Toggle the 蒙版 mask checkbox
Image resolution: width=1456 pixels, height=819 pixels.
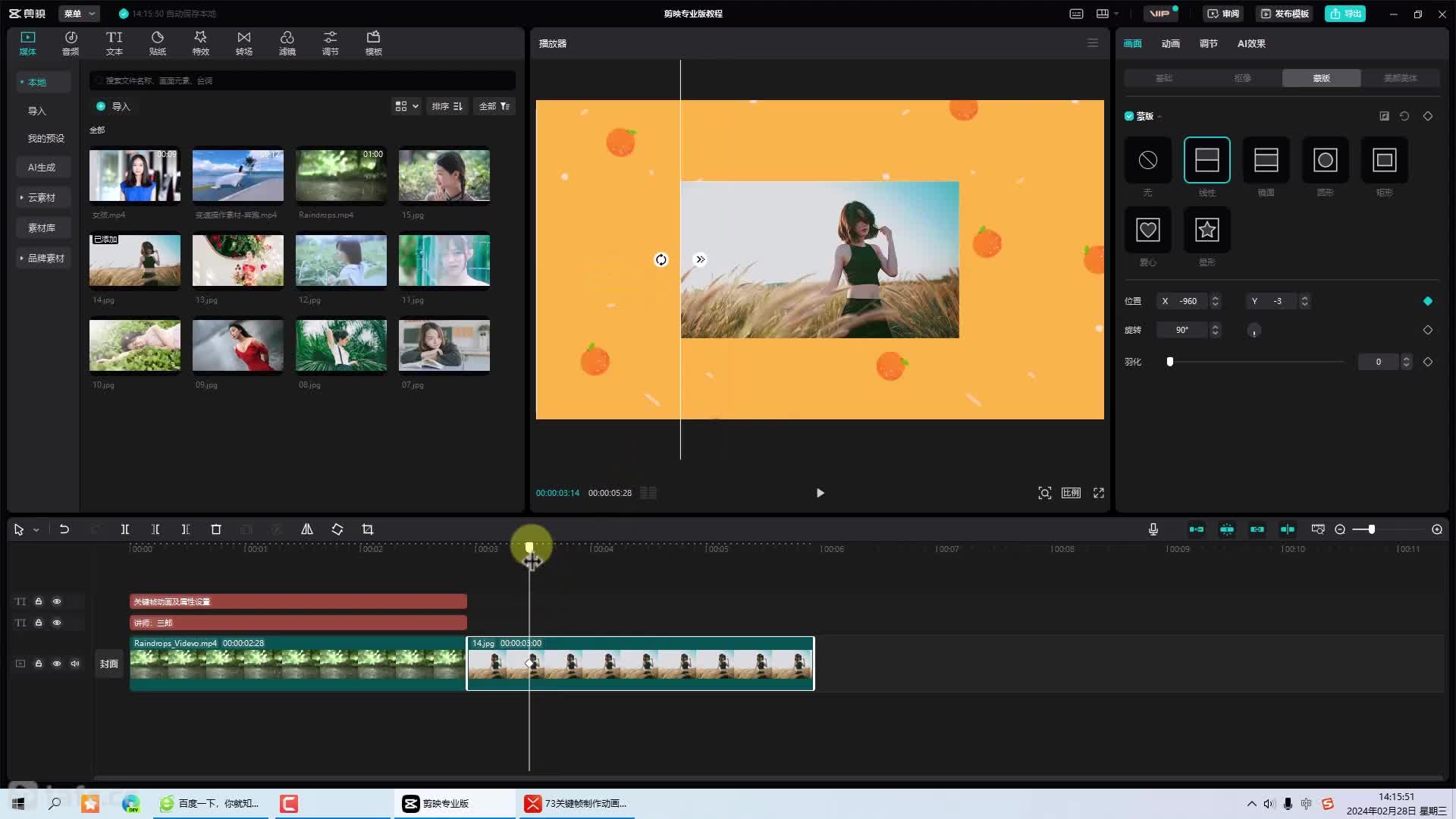[x=1129, y=116]
